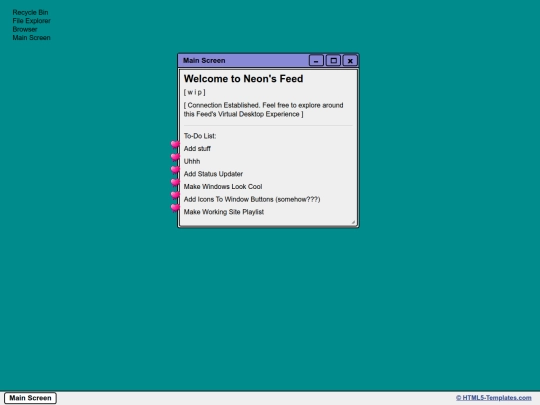This screenshot has width=540, height=405.
Task: Click the Add Status Updater item
Action: click(x=213, y=174)
